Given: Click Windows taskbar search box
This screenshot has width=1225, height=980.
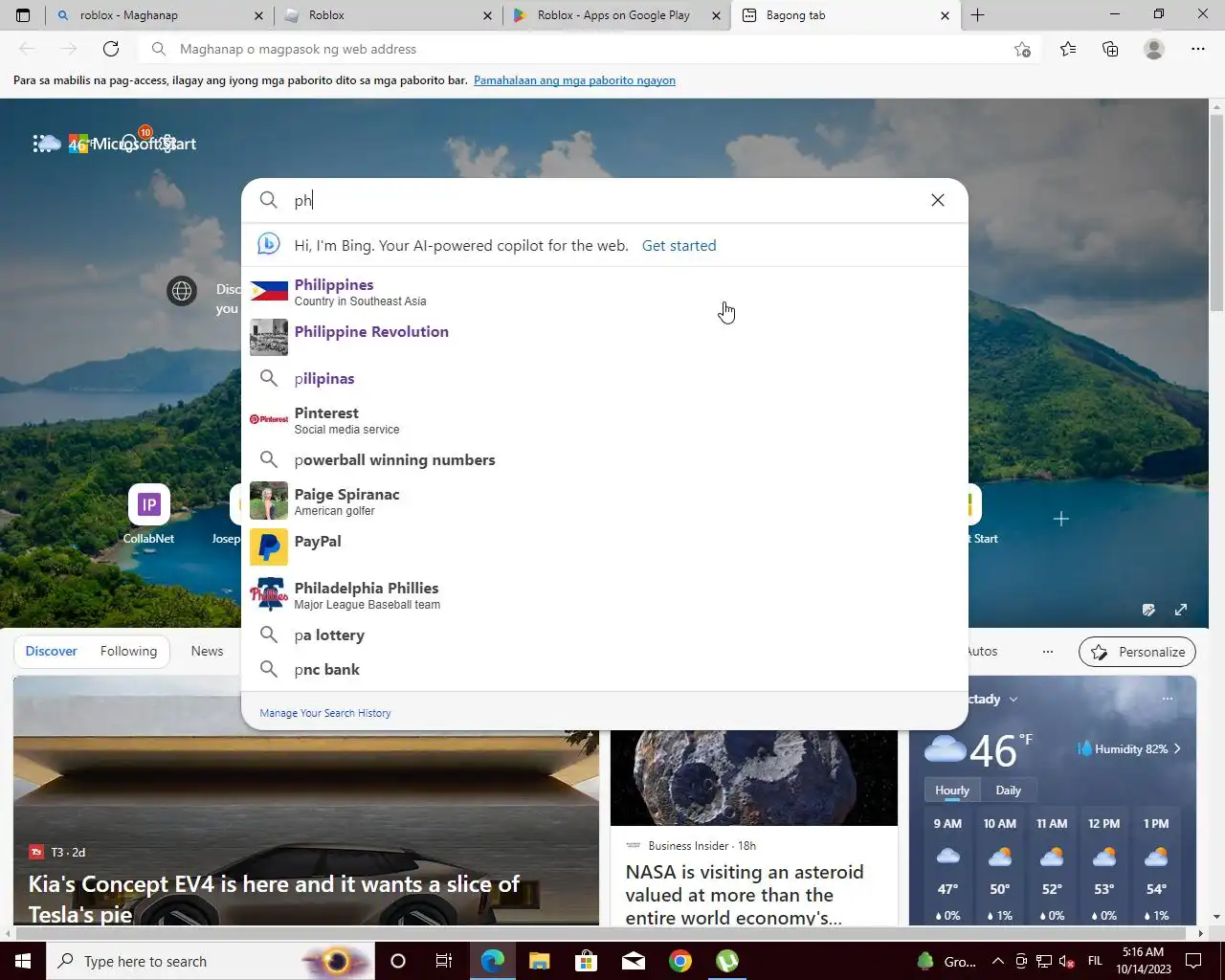Looking at the screenshot, I should (x=211, y=961).
